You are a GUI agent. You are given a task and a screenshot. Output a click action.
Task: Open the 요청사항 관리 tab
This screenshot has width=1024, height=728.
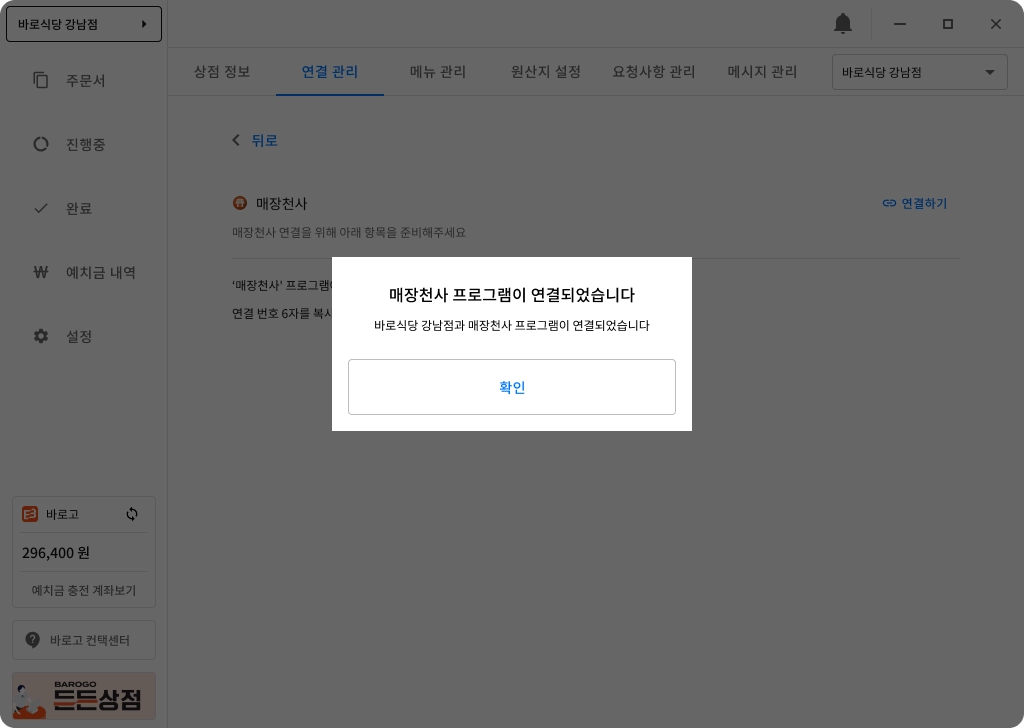coord(653,72)
